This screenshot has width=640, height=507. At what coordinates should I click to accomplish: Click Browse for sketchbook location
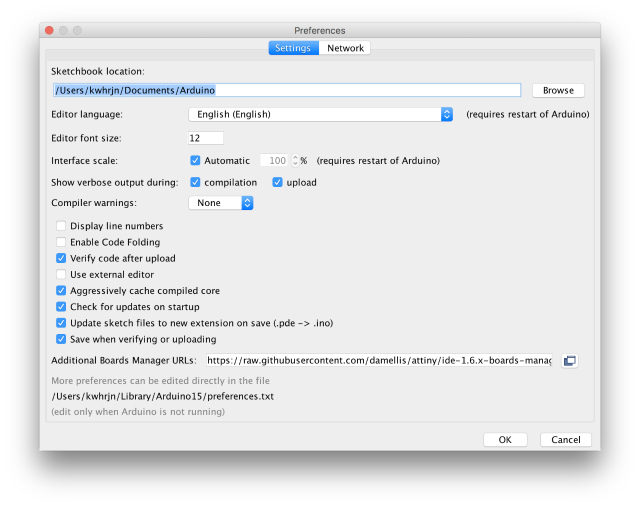tap(558, 90)
